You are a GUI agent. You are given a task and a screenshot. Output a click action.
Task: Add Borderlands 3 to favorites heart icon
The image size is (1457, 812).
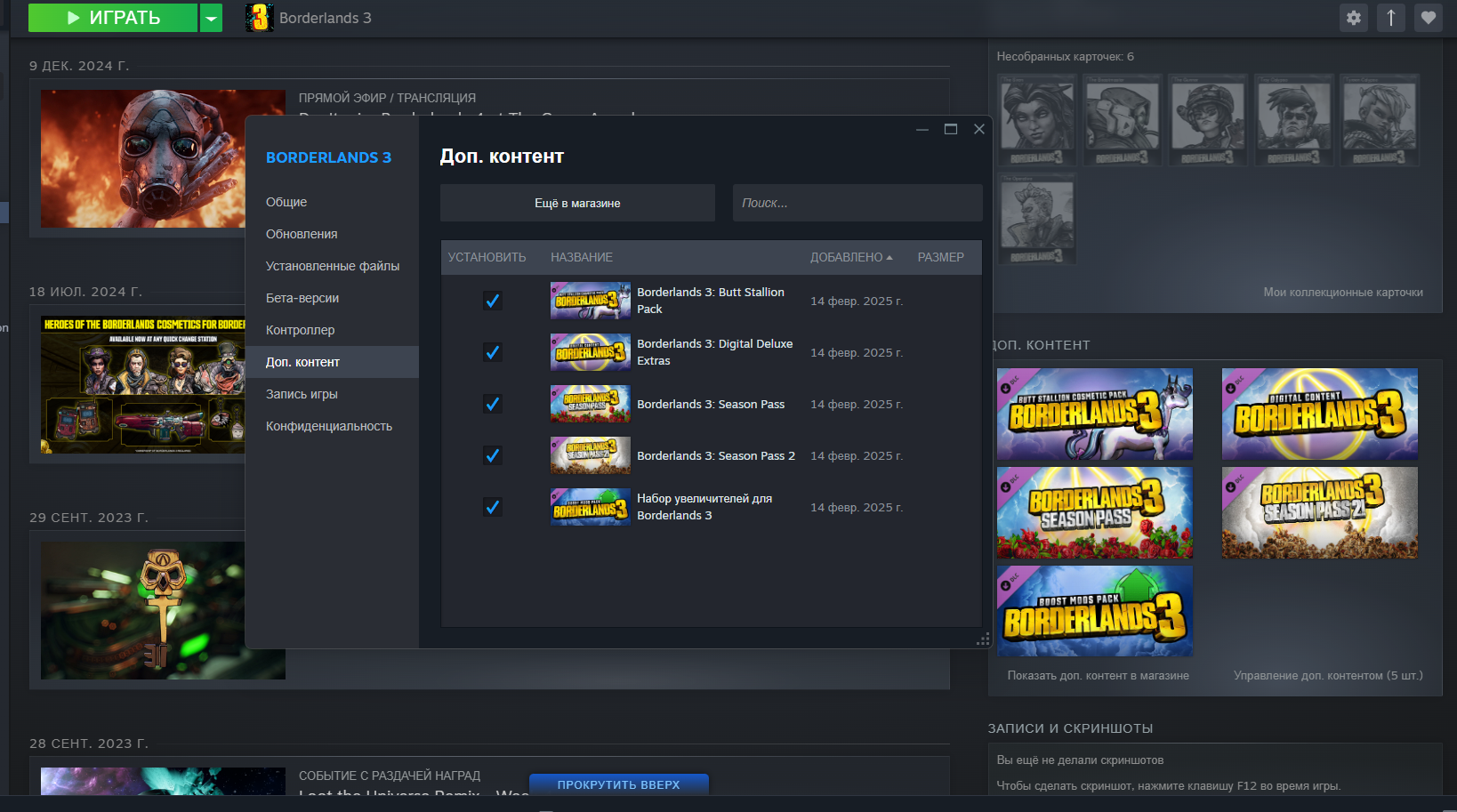(1429, 18)
